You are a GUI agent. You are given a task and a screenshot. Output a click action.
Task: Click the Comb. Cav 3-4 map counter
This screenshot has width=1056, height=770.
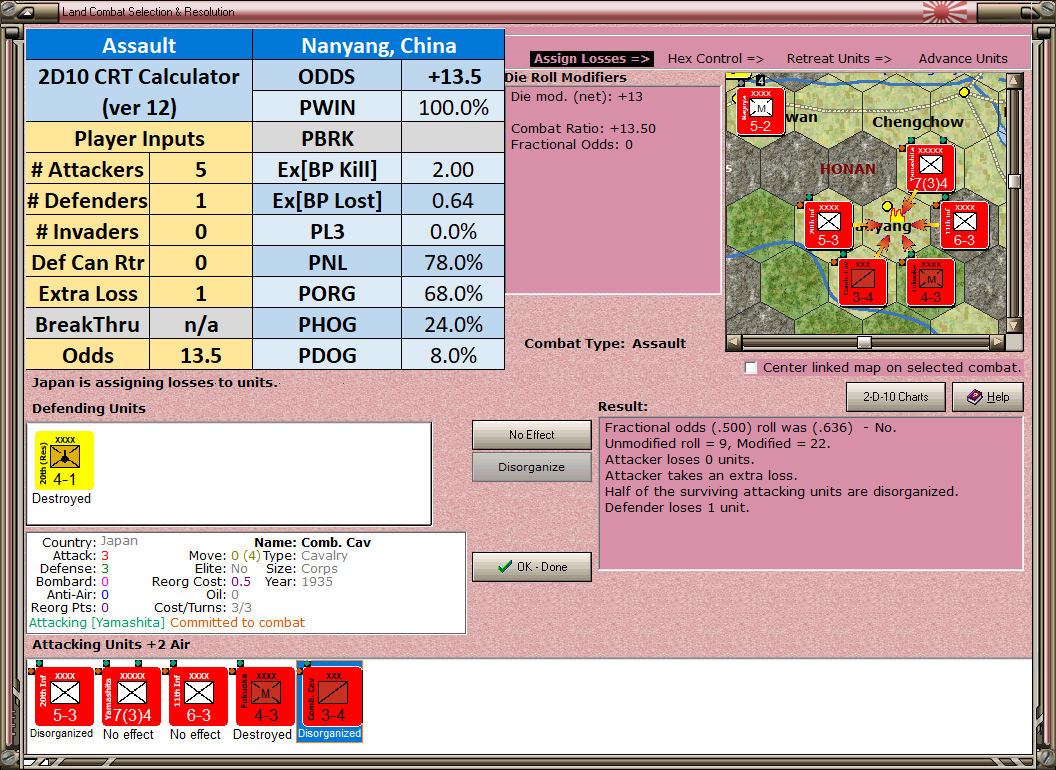(x=862, y=282)
